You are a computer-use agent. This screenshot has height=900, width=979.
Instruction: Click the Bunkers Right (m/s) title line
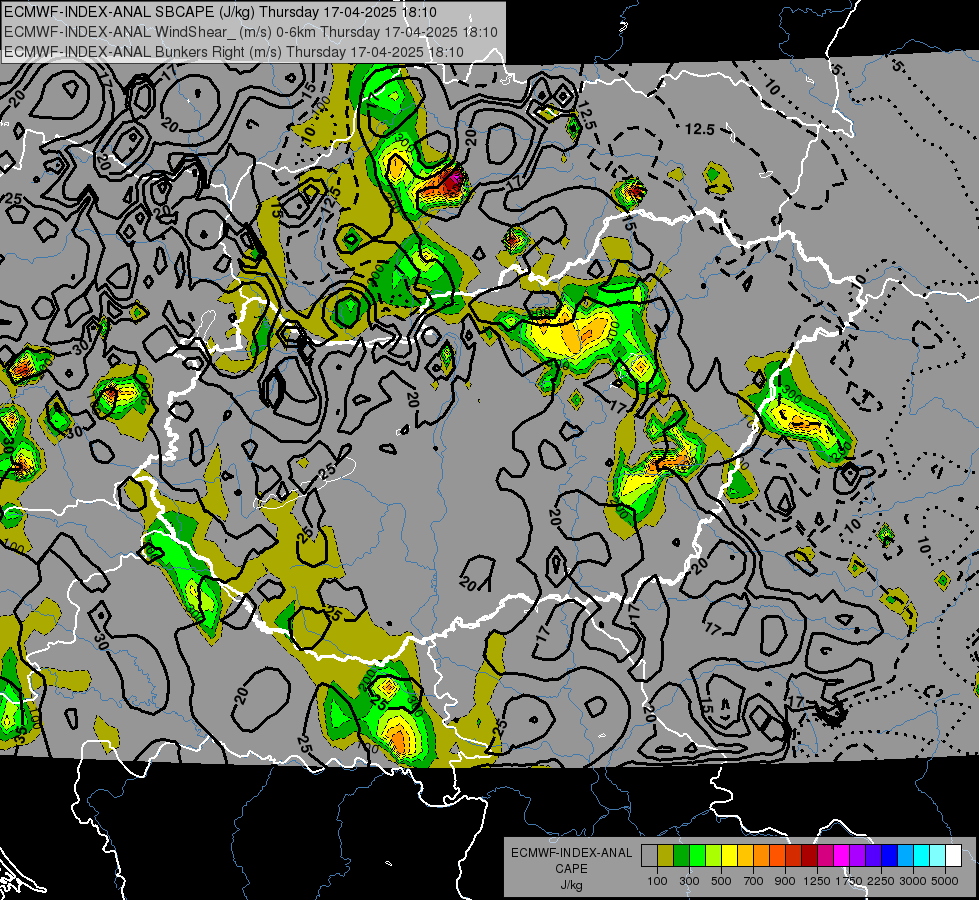(234, 52)
